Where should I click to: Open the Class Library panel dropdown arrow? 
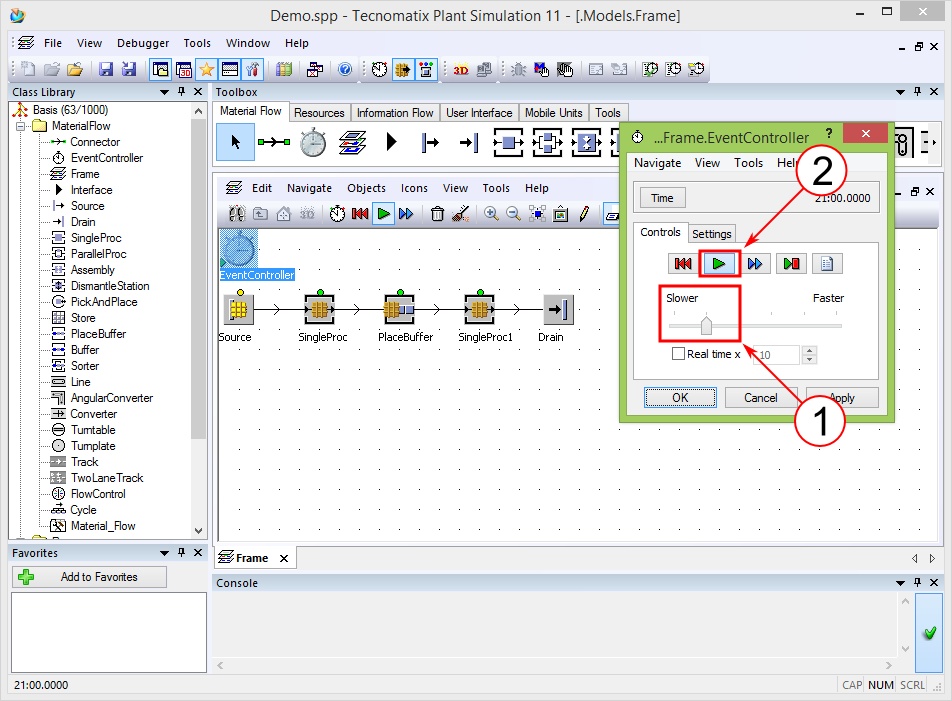click(164, 92)
